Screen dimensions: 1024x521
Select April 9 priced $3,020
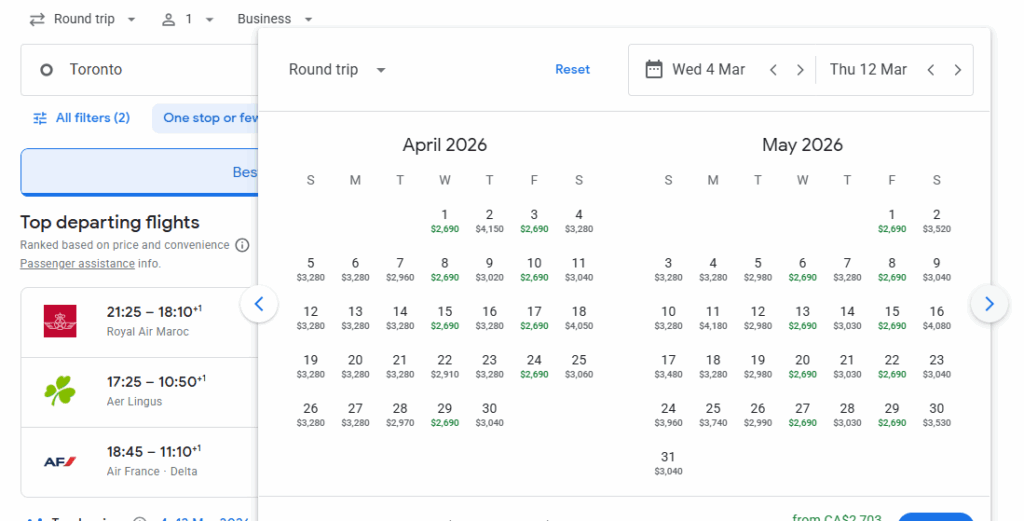tap(489, 270)
